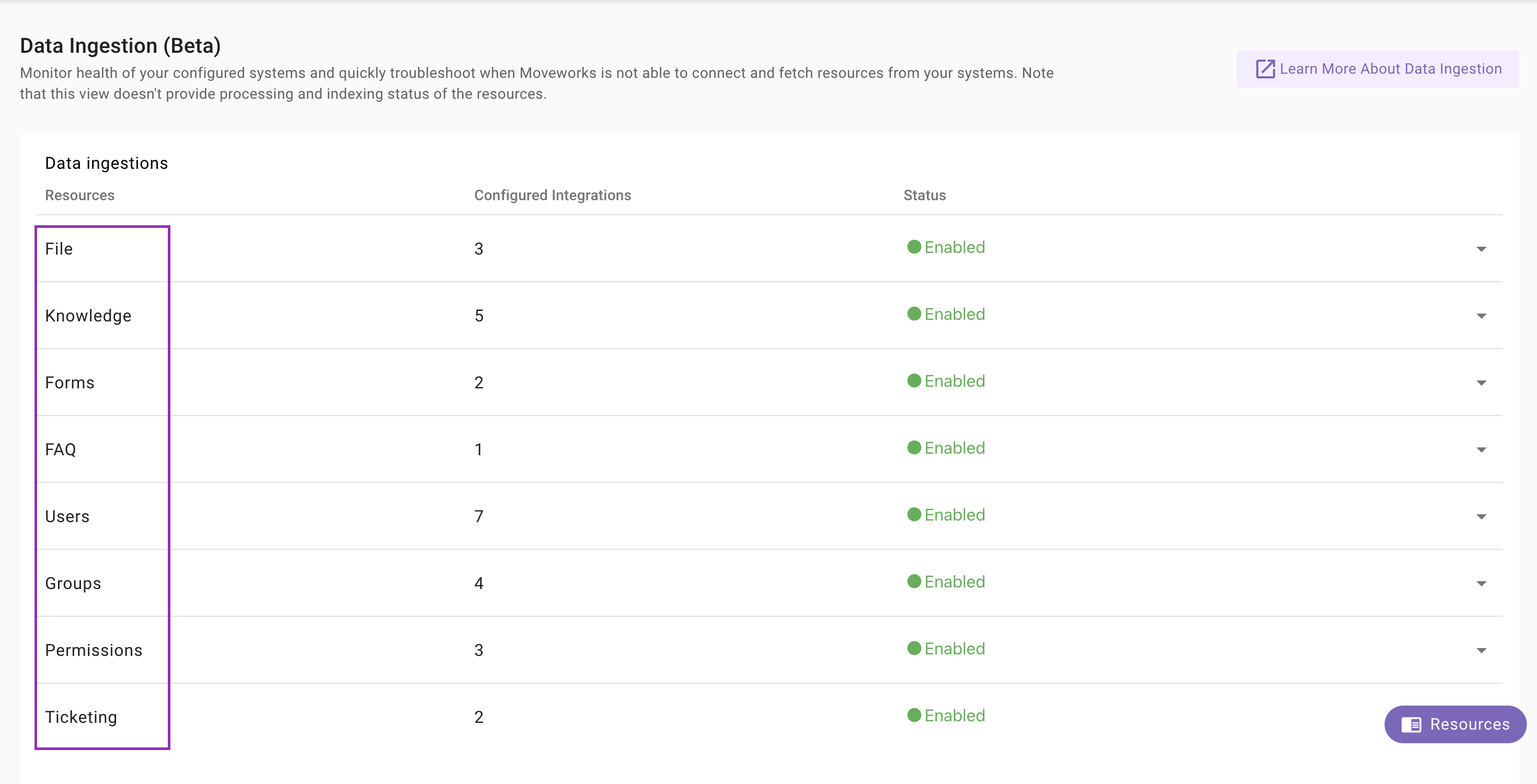Open Learn More About Data Ingestion link
This screenshot has height=784, width=1537.
[1377, 69]
